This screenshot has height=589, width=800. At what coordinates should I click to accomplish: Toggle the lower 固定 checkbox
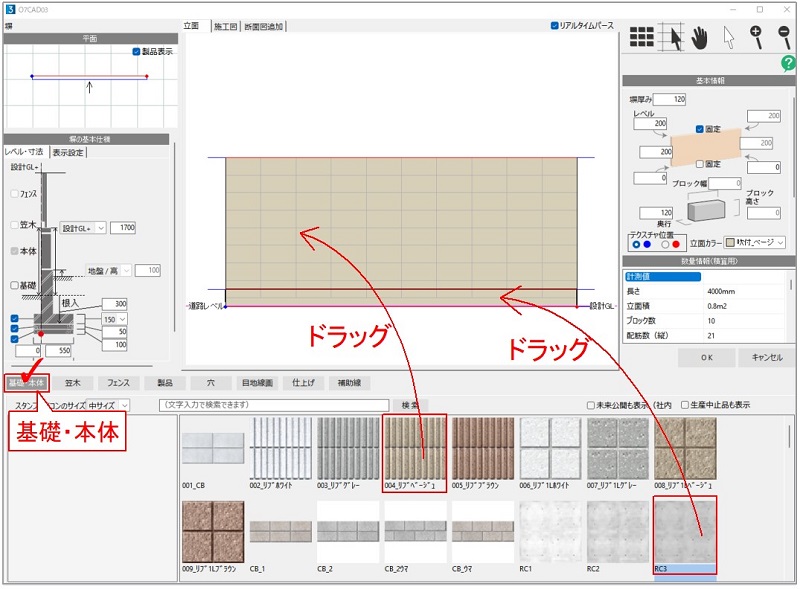click(x=699, y=164)
